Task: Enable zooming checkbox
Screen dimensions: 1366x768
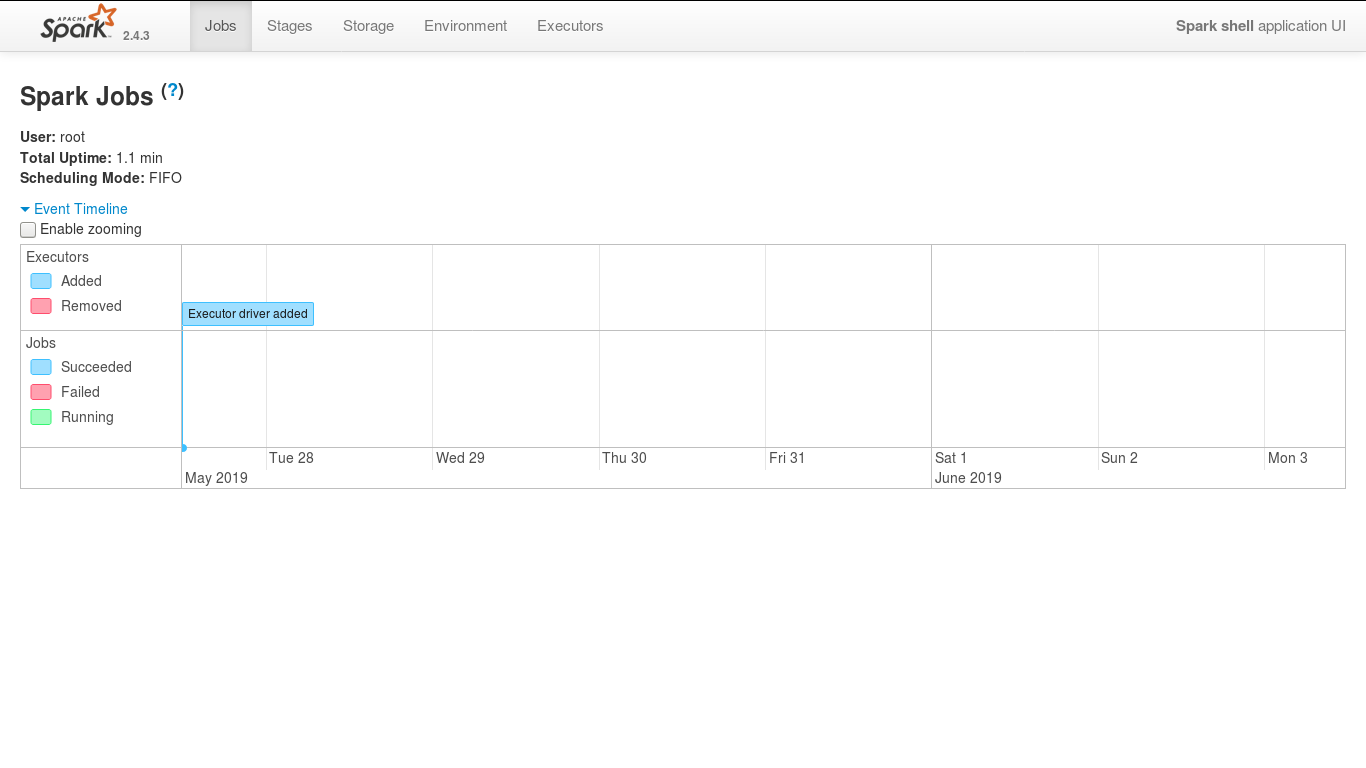Action: point(28,230)
